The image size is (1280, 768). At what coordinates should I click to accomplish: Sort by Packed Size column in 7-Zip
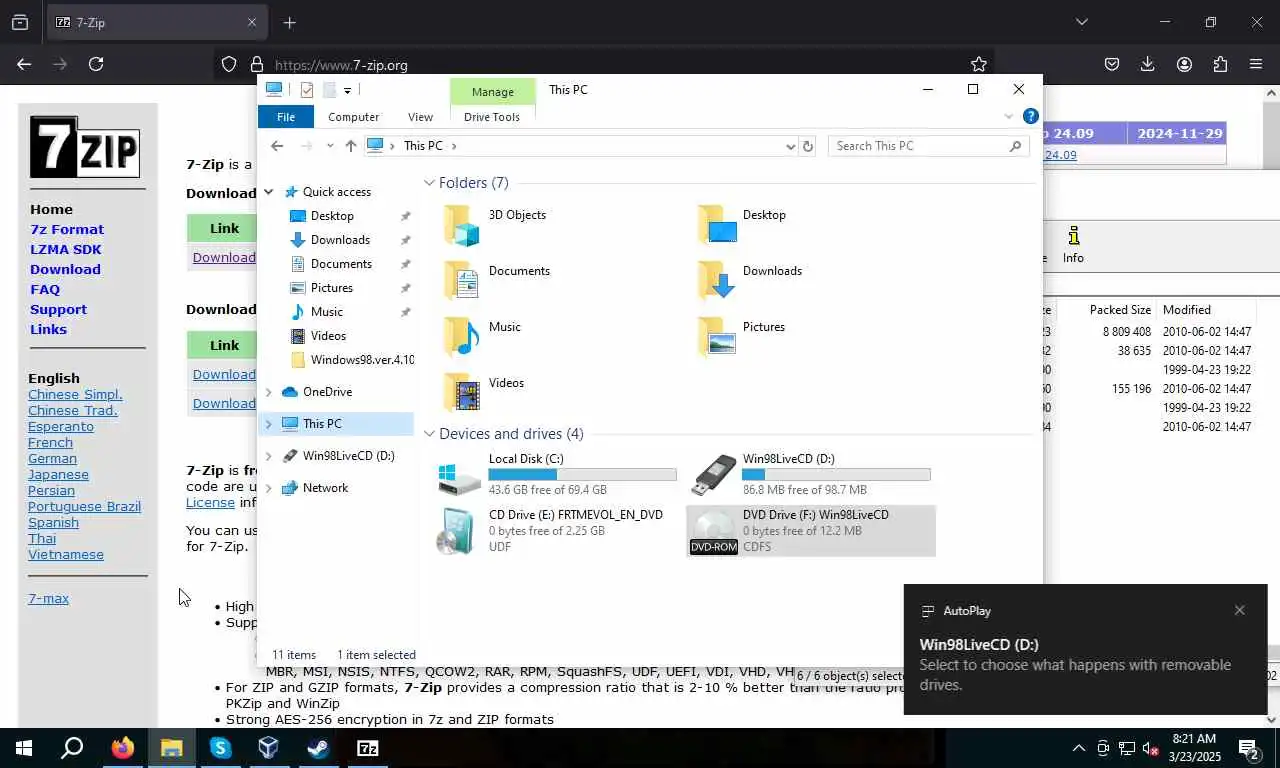(1120, 310)
